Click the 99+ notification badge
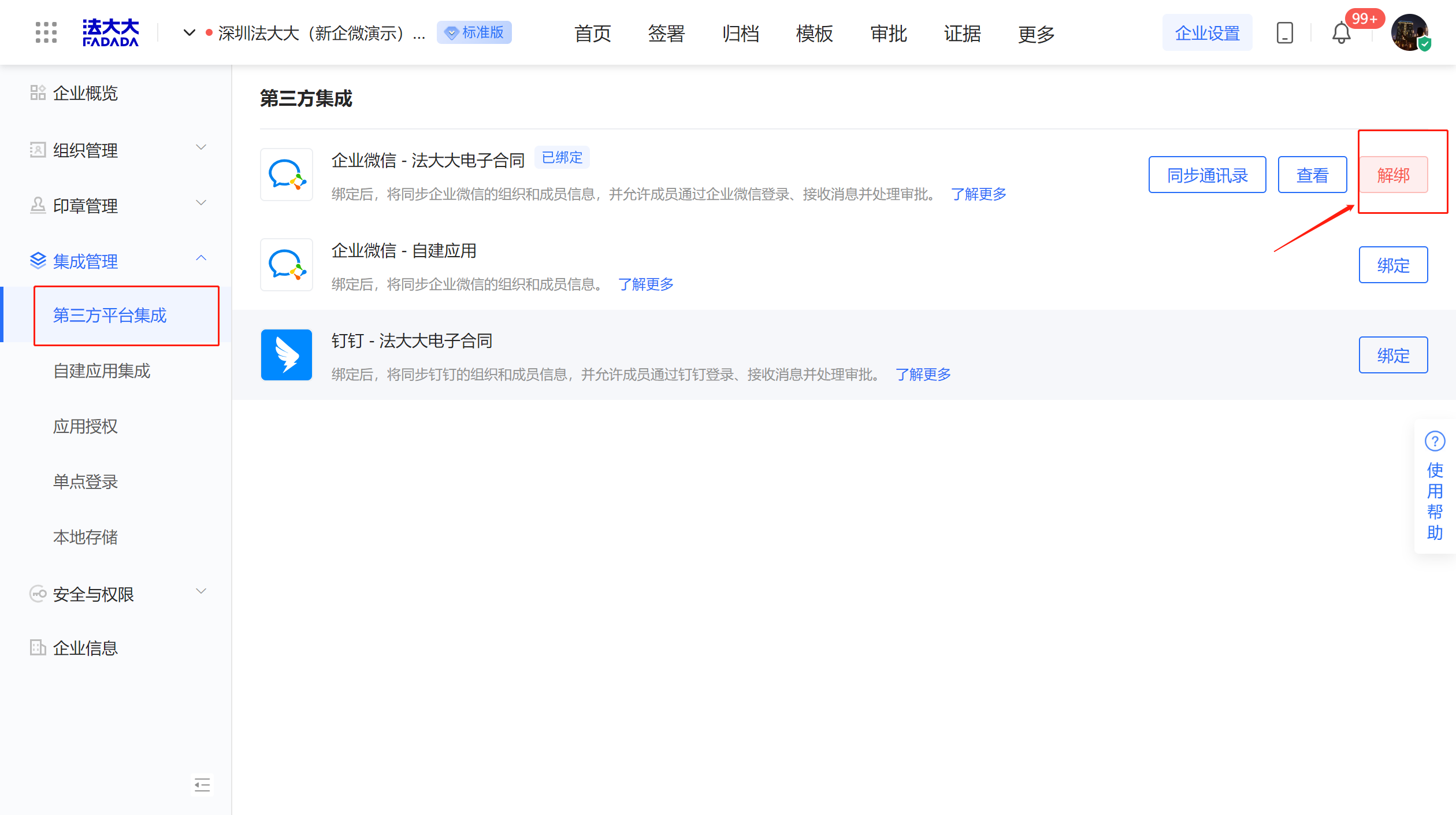Image resolution: width=1456 pixels, height=815 pixels. 1365,18
